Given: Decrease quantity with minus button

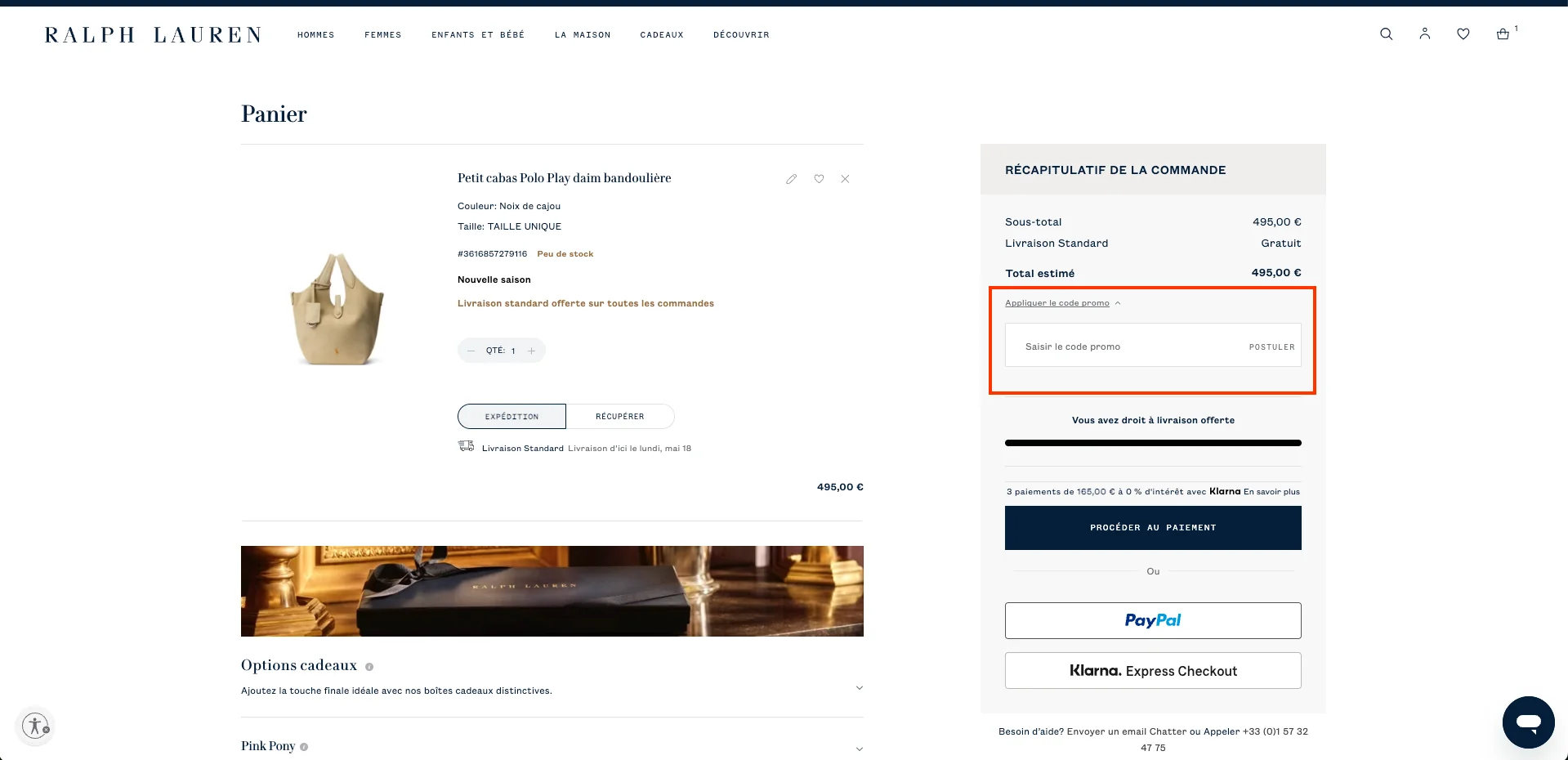Looking at the screenshot, I should click(471, 351).
